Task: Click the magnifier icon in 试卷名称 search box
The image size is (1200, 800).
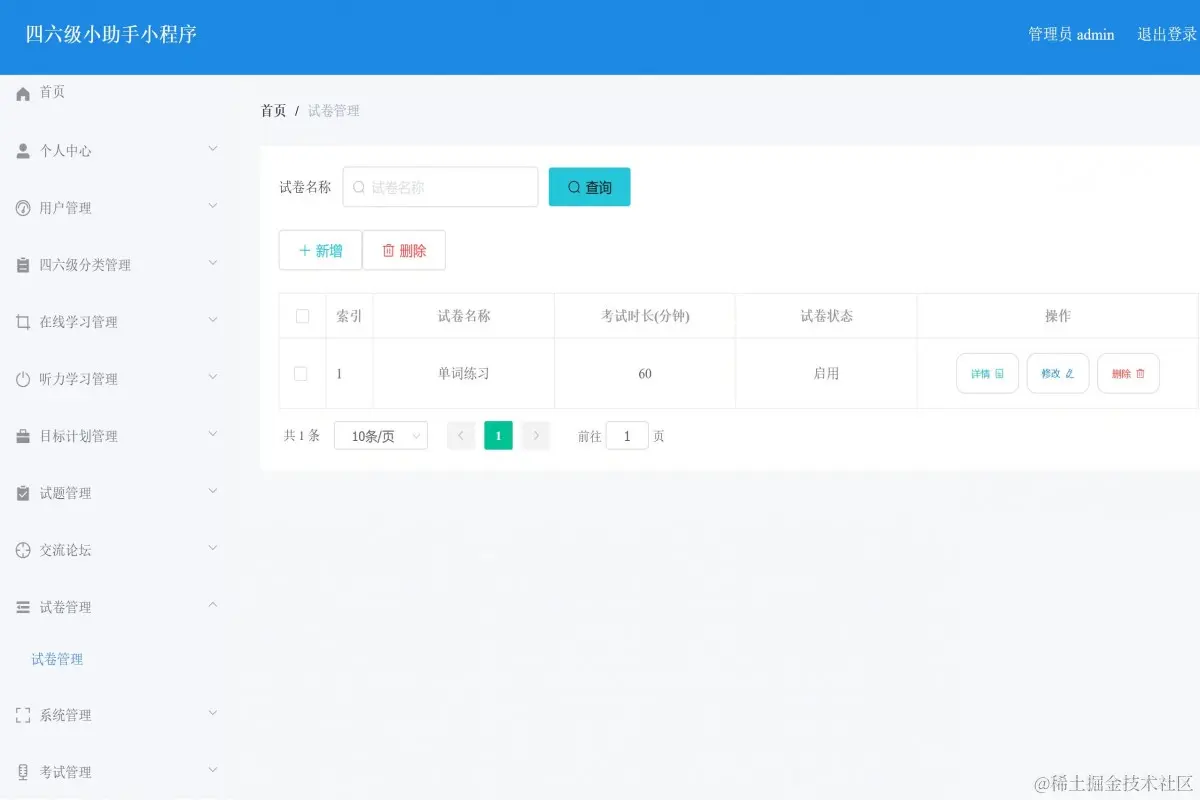Action: point(359,187)
